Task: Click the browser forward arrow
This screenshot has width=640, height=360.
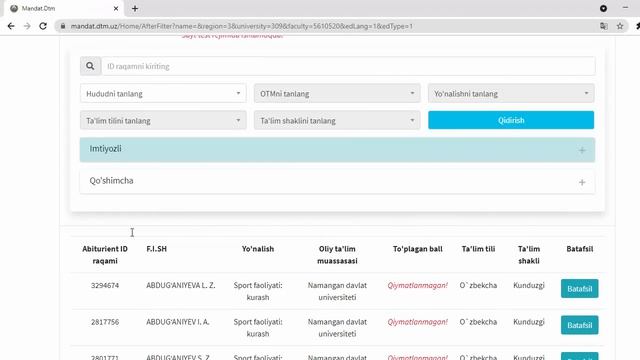Action: coord(27,26)
